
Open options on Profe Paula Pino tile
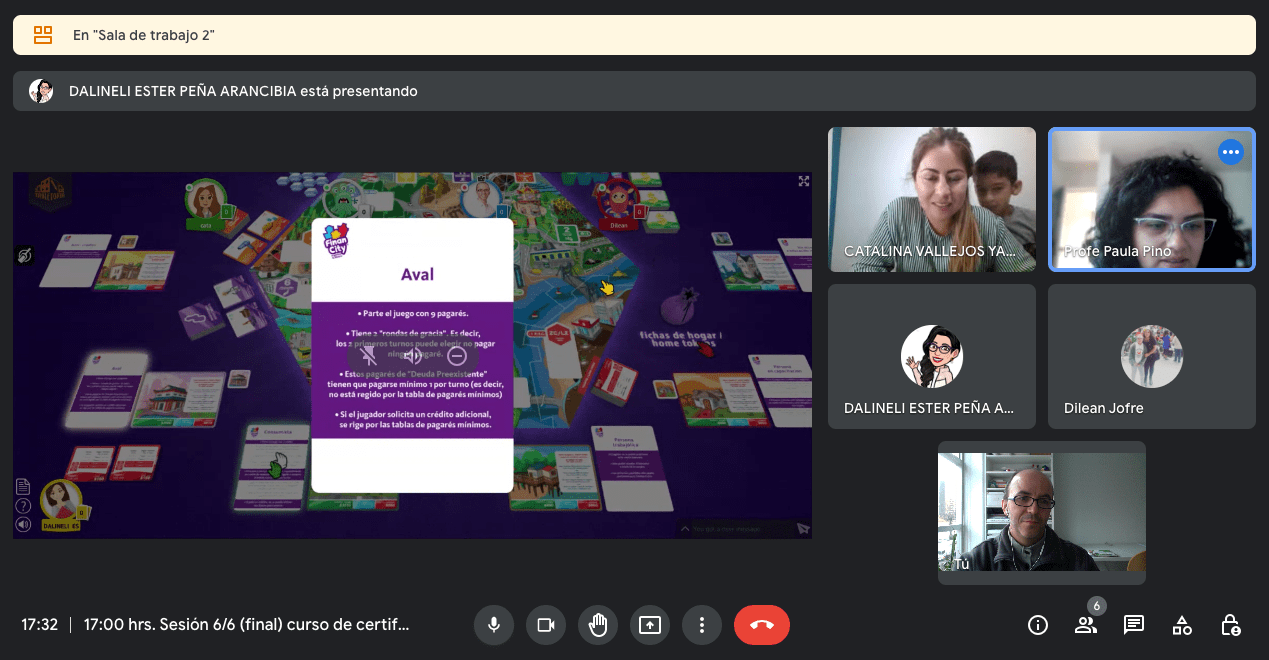coord(1230,152)
